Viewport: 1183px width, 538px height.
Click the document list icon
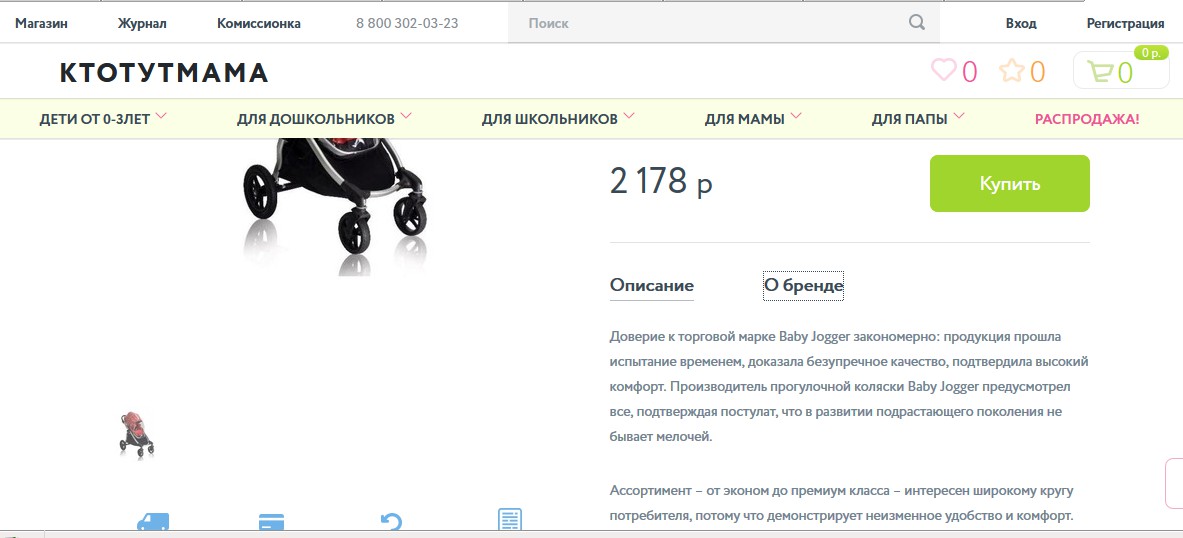tap(510, 519)
